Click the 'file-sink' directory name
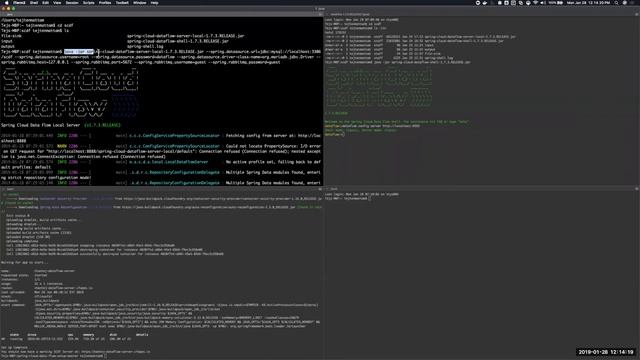This screenshot has height=360, width=640. tap(11, 36)
